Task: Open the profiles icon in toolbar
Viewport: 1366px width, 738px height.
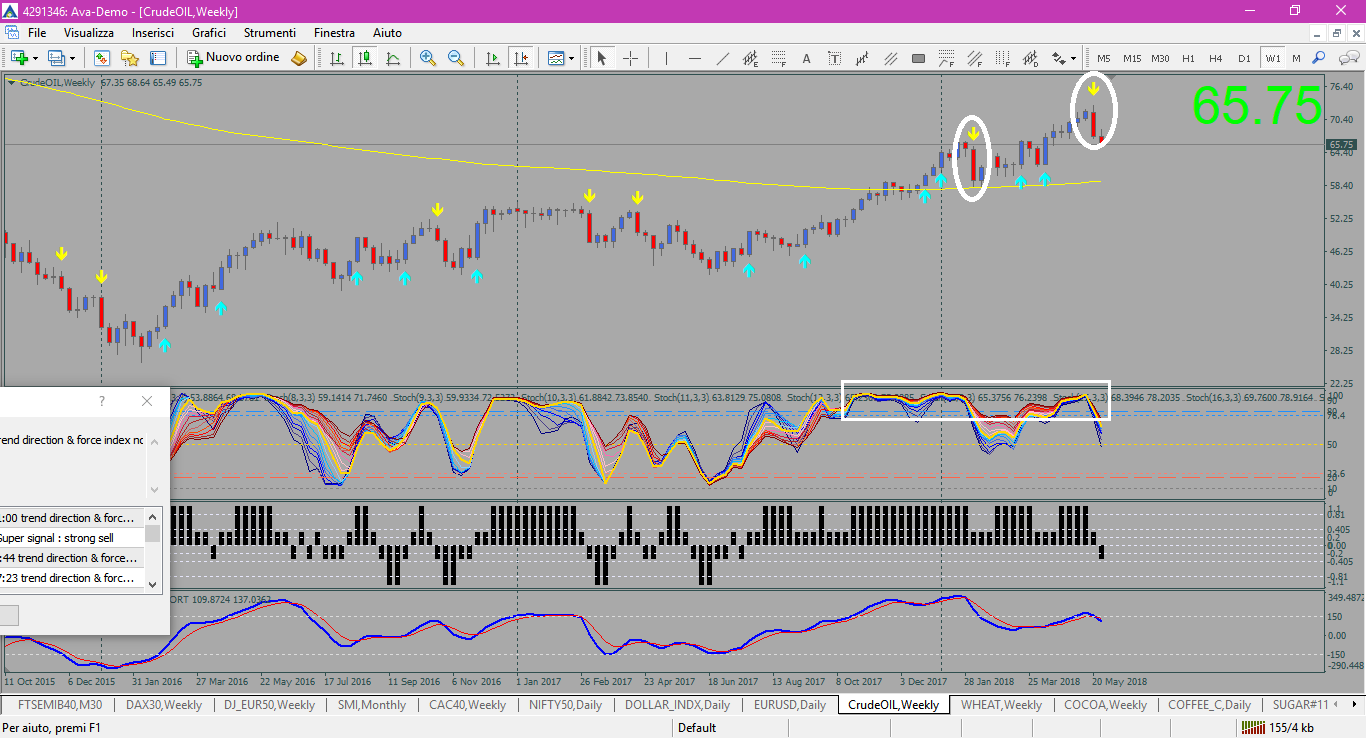Action: [x=57, y=58]
